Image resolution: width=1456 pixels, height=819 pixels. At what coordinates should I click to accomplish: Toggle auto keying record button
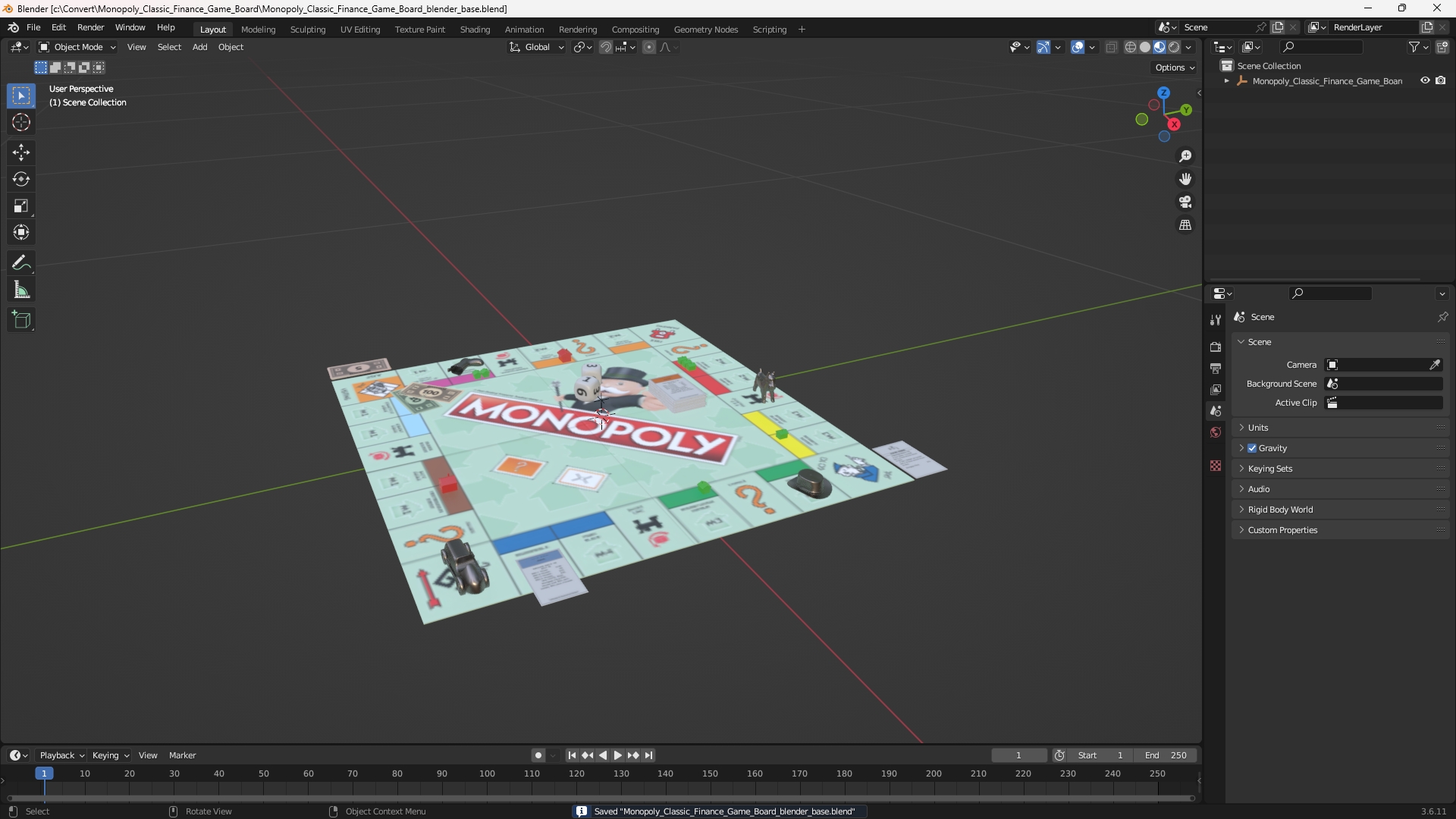coord(538,755)
